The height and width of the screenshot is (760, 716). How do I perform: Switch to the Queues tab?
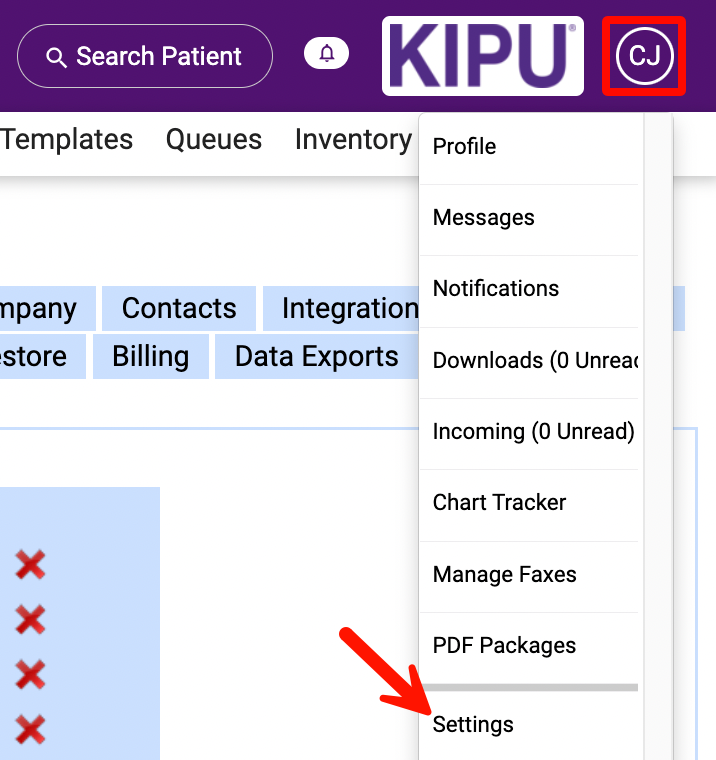click(214, 139)
